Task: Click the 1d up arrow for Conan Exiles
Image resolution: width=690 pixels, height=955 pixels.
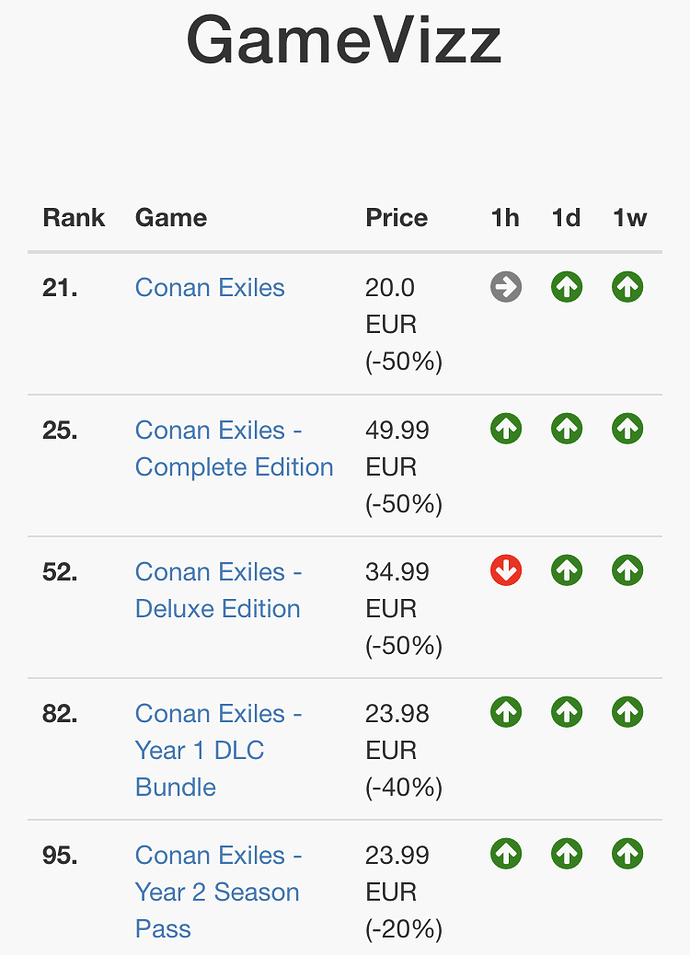Action: [x=567, y=288]
